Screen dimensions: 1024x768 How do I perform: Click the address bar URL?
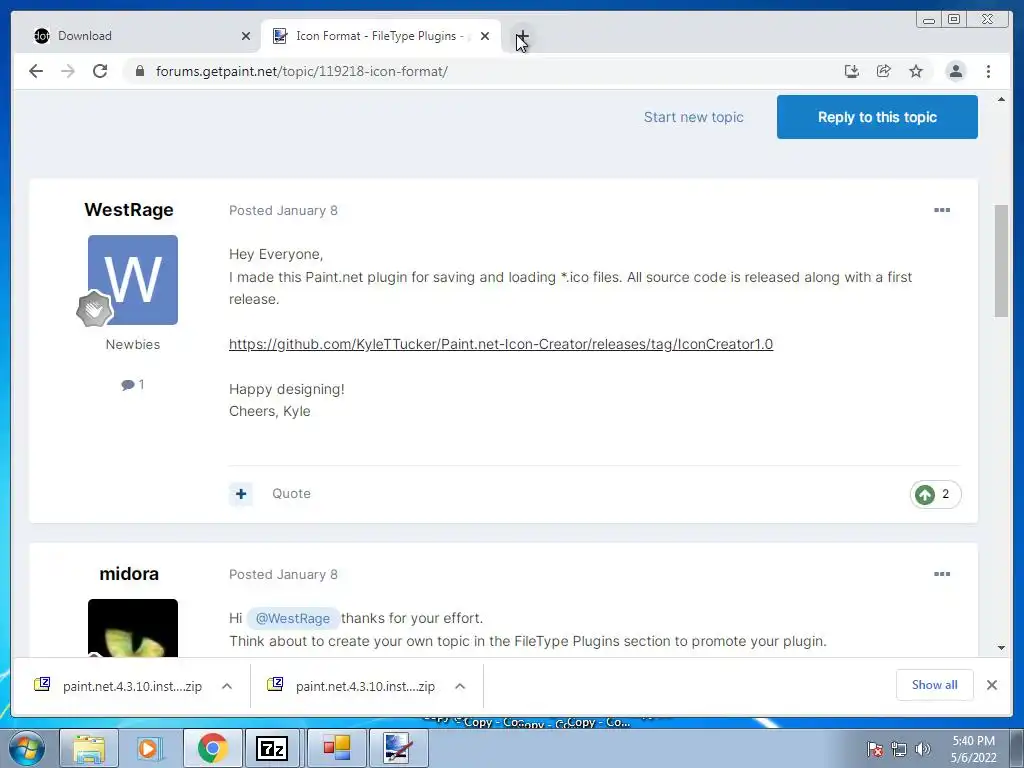(x=302, y=71)
